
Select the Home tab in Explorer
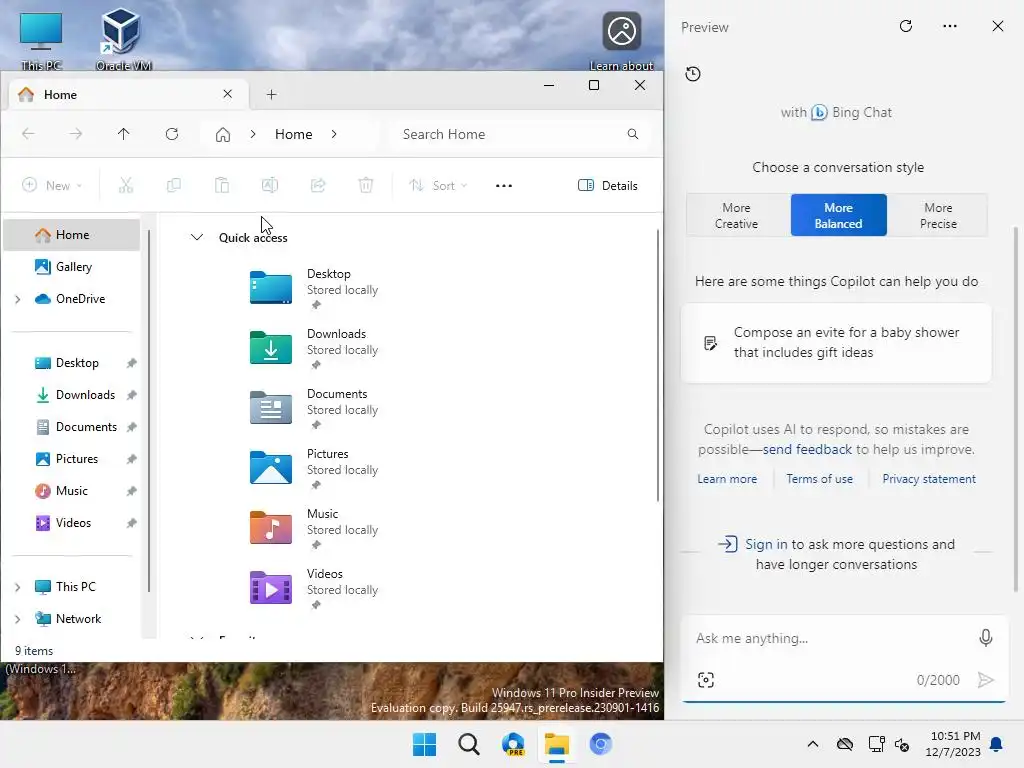(x=128, y=95)
